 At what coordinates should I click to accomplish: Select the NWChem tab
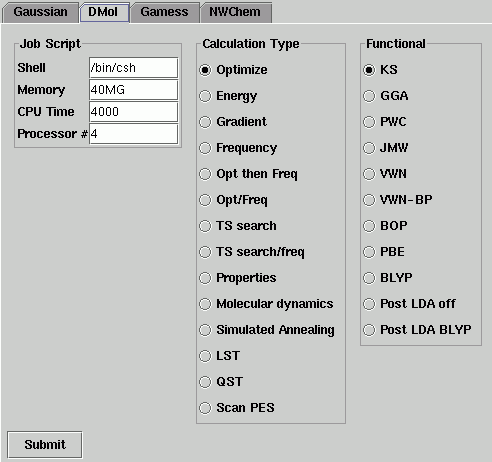[x=235, y=12]
